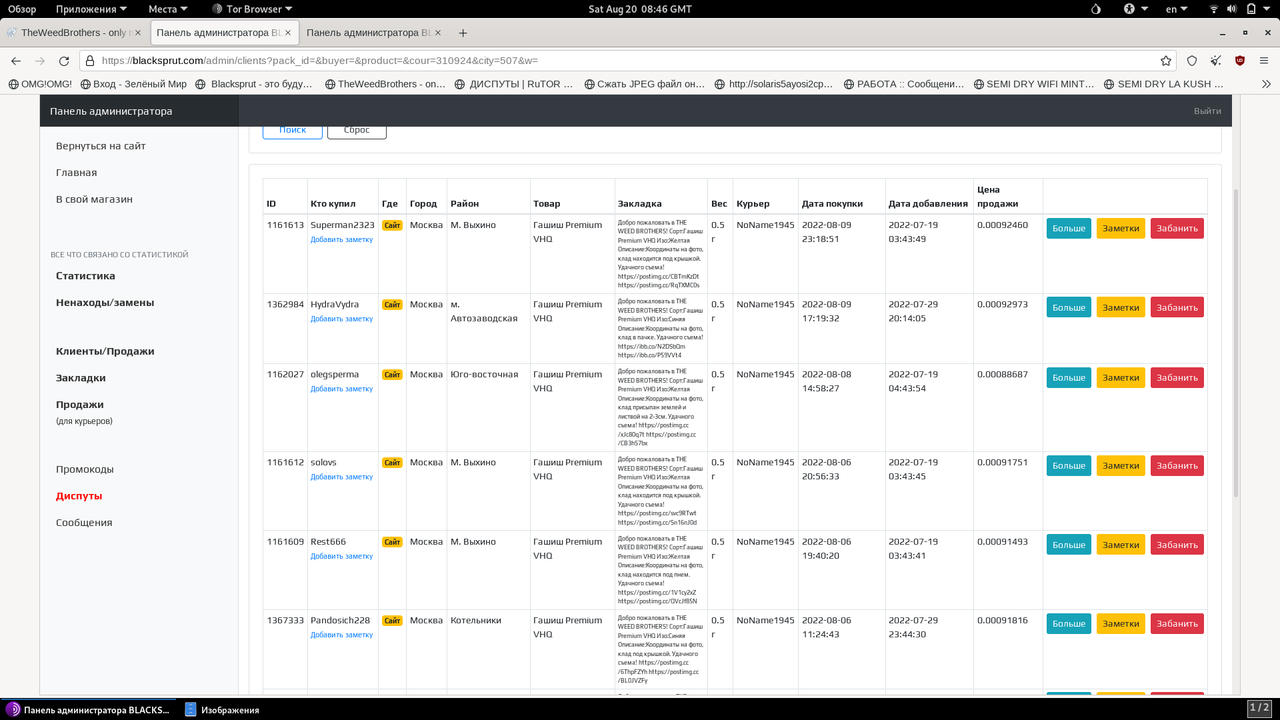Click Добавить заметку under Superman2323
Screen dimensions: 1280x720
click(x=341, y=240)
